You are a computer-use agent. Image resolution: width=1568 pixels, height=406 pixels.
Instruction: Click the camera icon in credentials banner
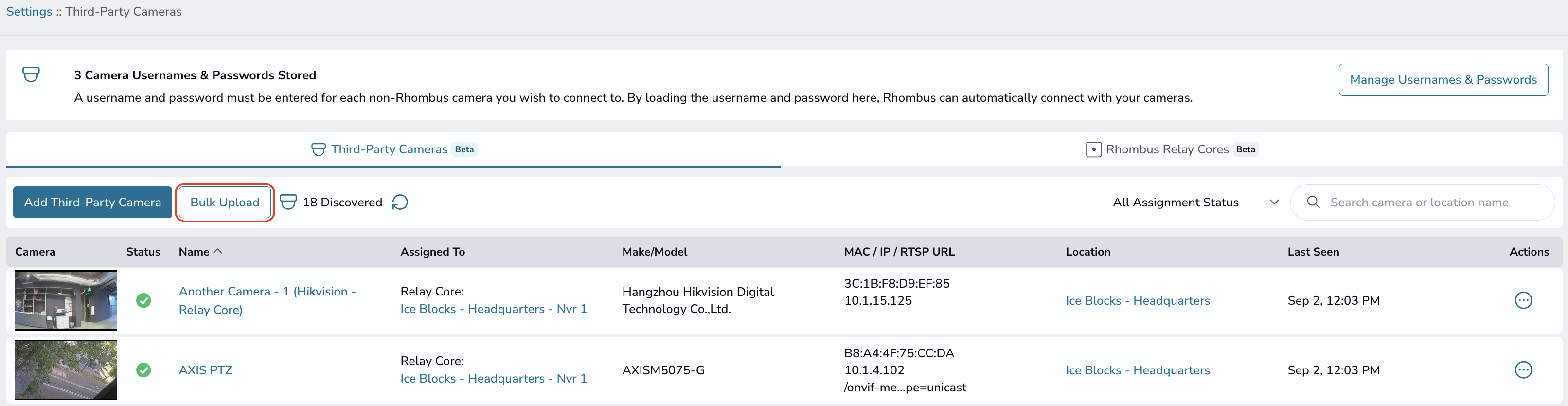tap(31, 74)
